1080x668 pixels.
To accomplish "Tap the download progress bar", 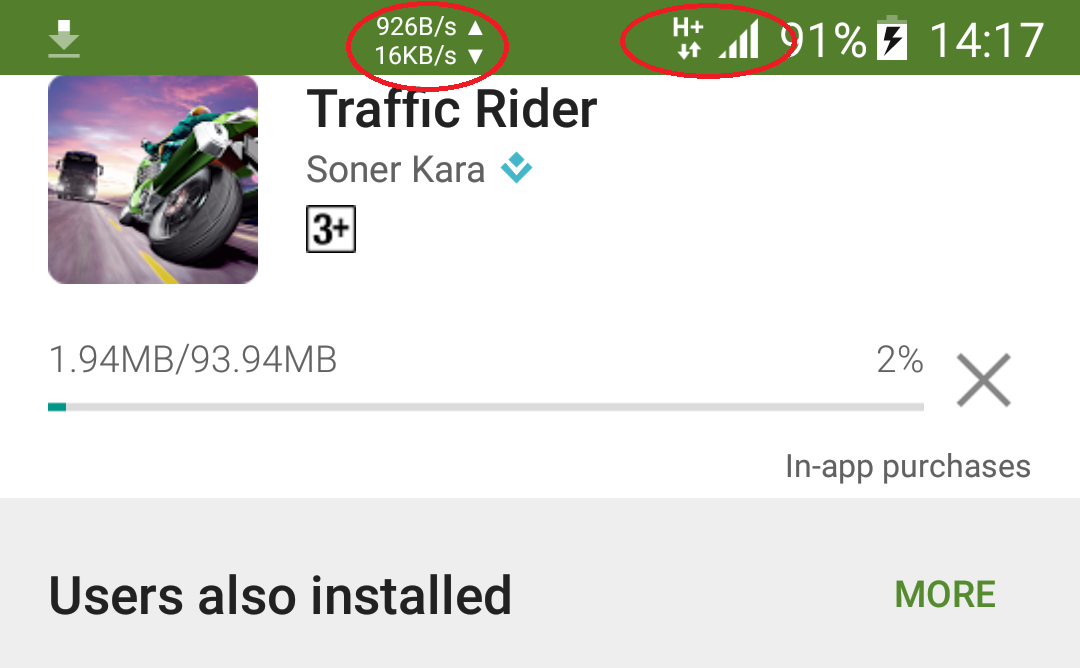I will [486, 407].
